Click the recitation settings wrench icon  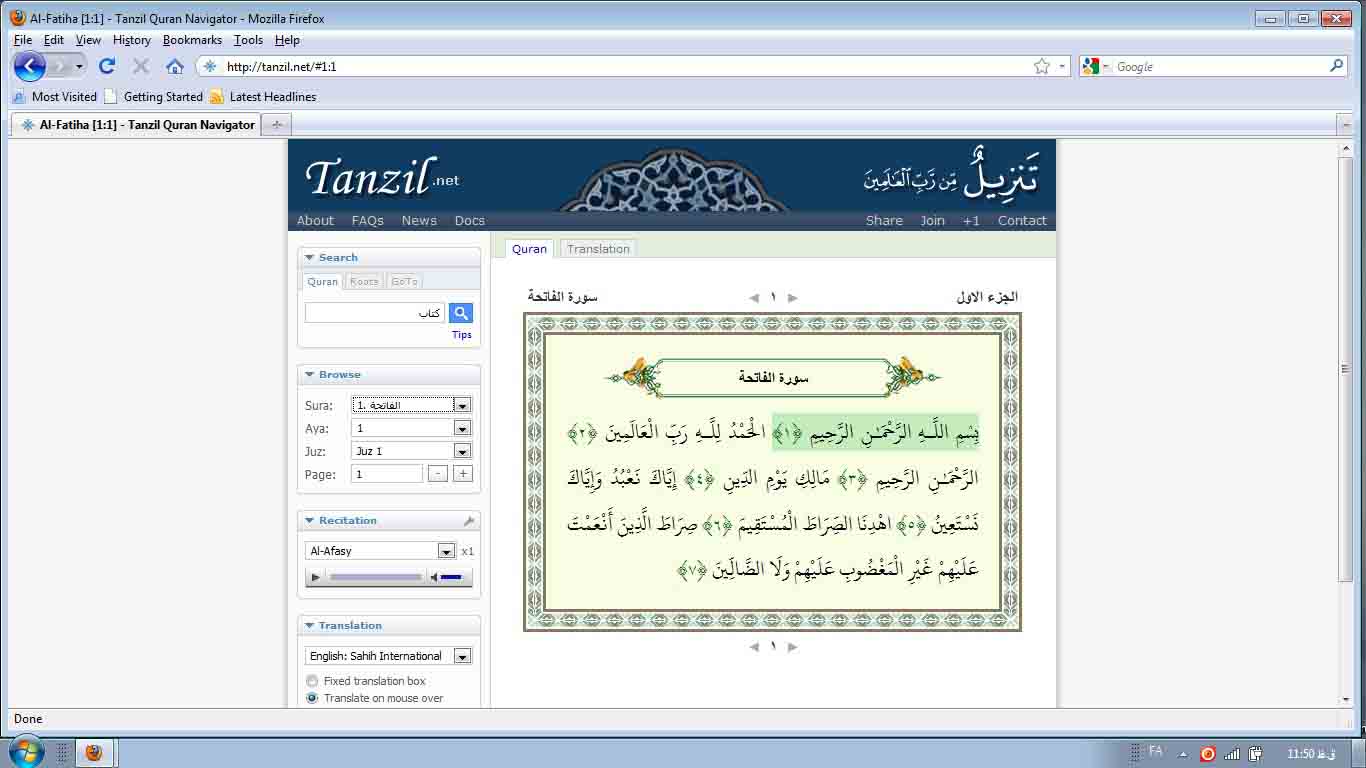(x=468, y=521)
